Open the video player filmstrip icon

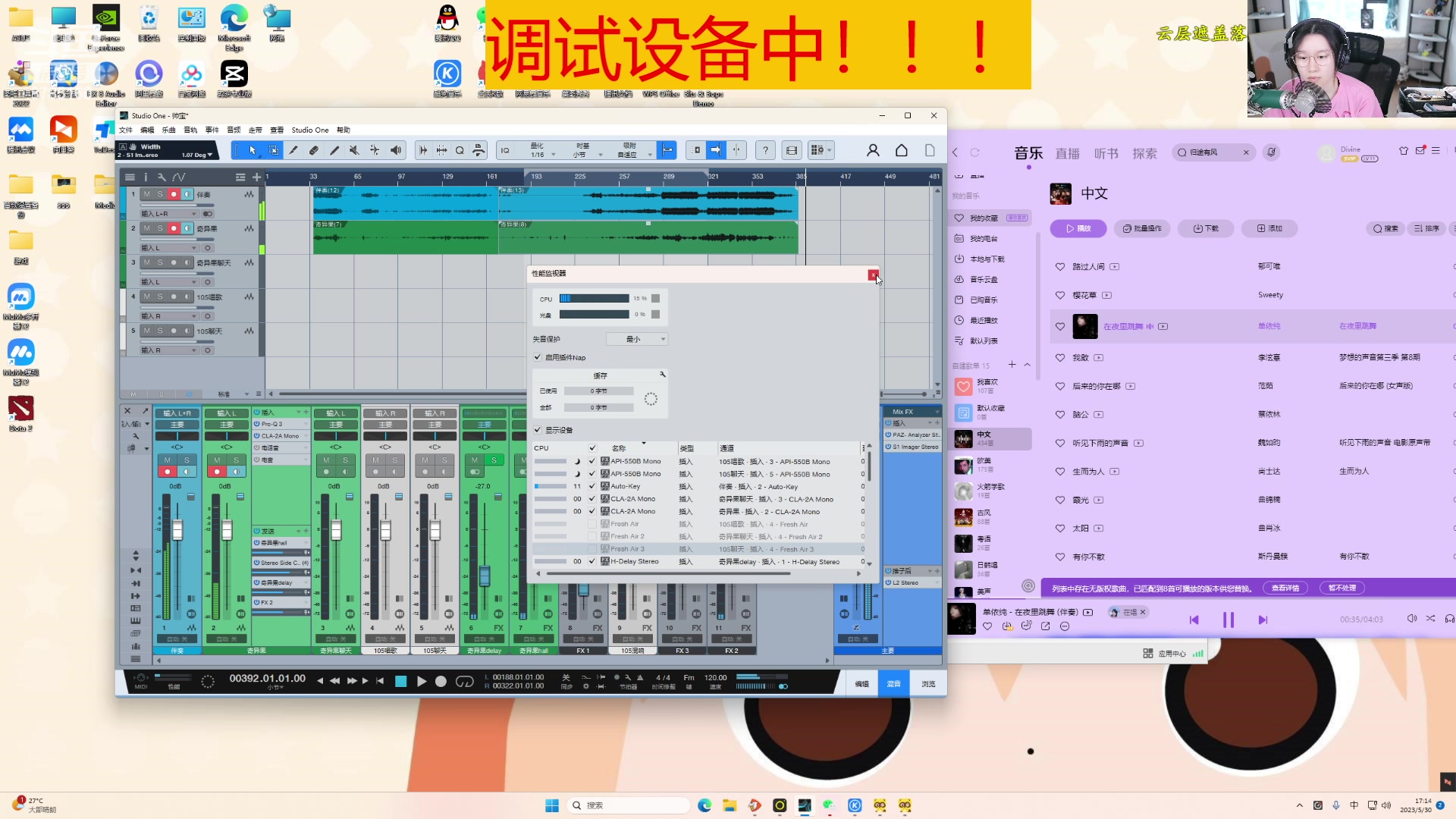pyautogui.click(x=792, y=150)
